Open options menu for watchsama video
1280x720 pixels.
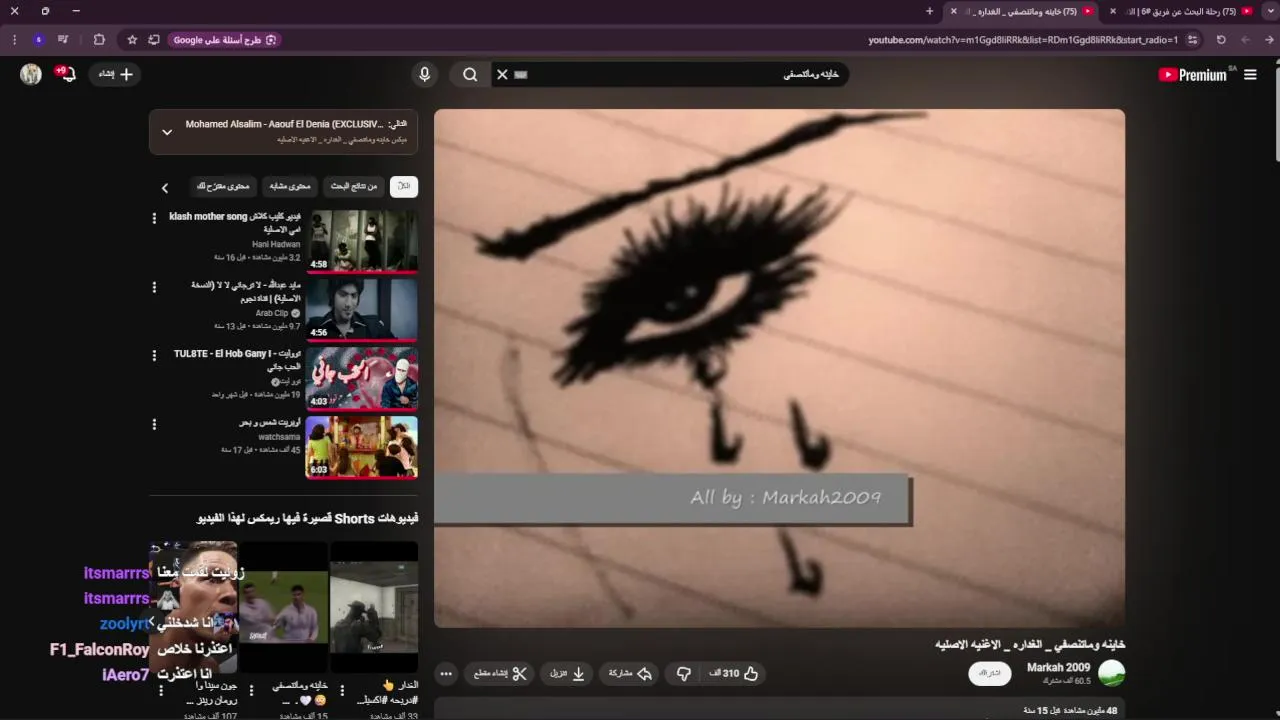[x=154, y=424]
